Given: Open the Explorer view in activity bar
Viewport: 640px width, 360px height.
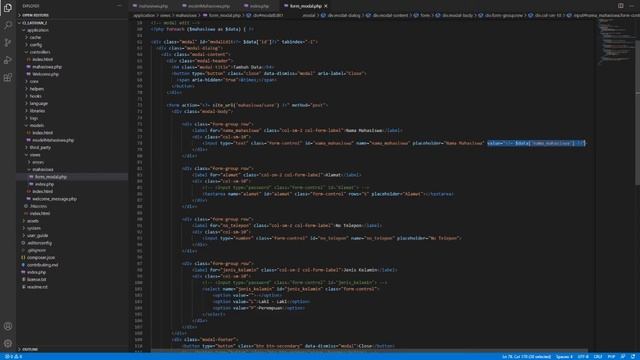Looking at the screenshot, I should pos(8,8).
